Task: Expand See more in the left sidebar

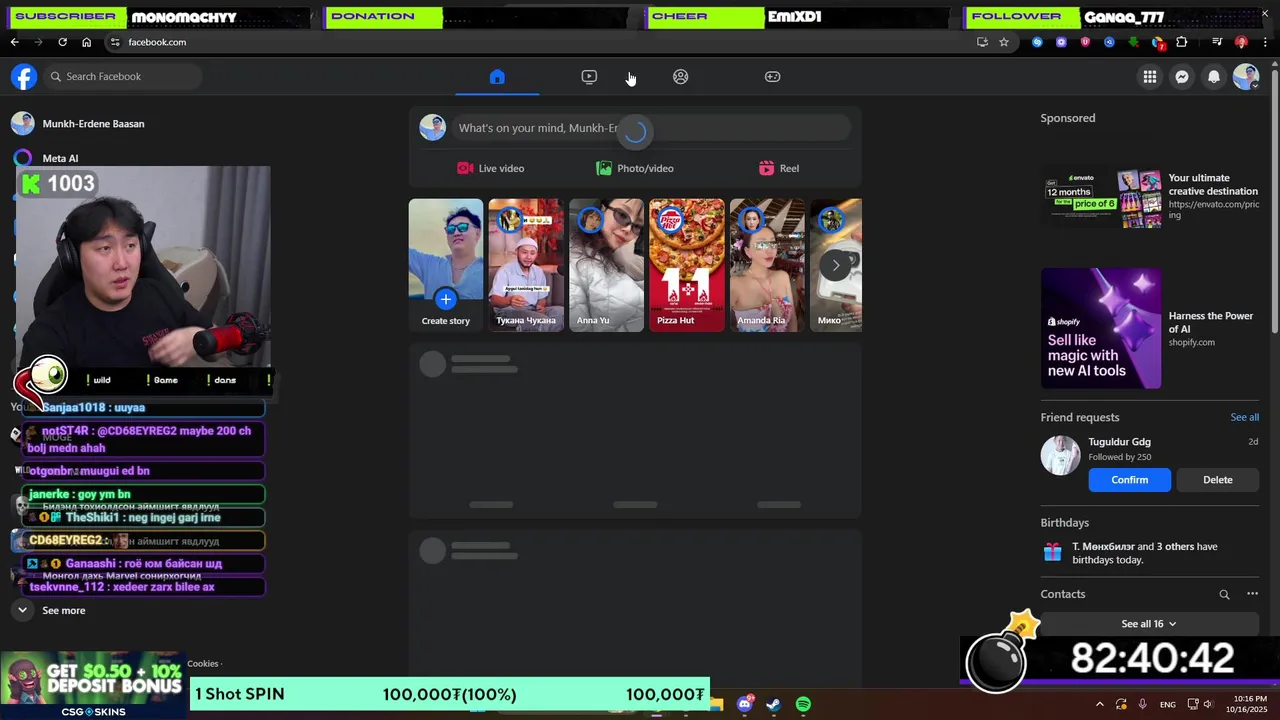Action: 63,610
